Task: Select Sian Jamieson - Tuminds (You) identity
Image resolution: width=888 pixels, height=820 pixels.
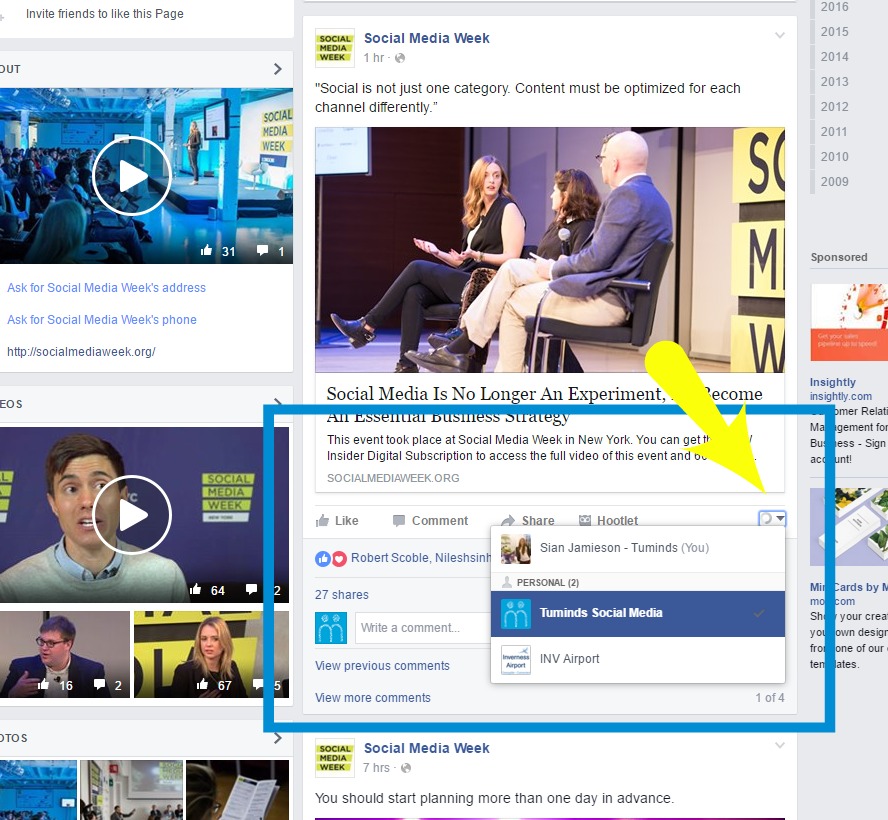Action: click(638, 549)
